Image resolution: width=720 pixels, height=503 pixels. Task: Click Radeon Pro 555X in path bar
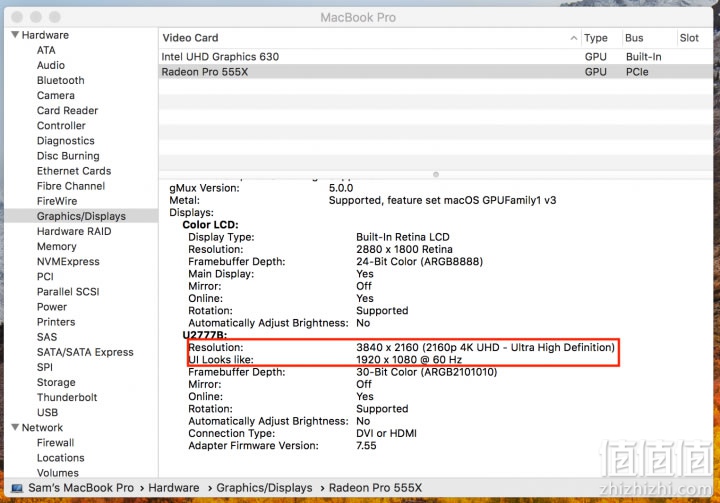click(x=375, y=488)
